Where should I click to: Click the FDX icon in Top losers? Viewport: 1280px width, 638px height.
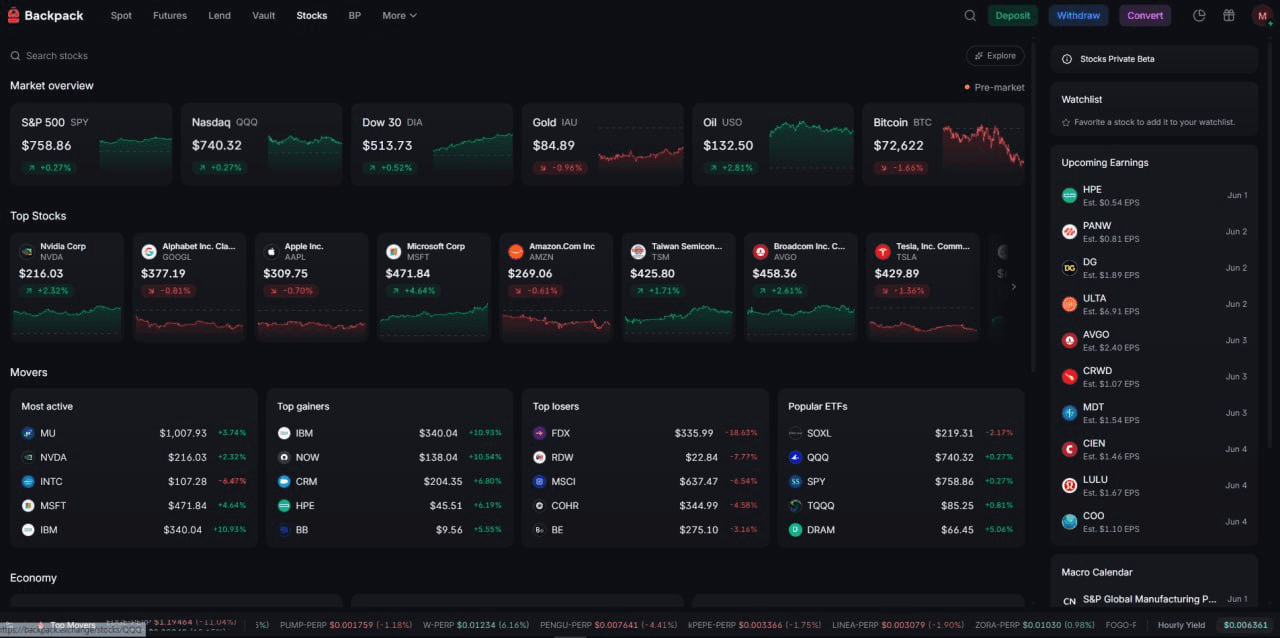(x=540, y=433)
